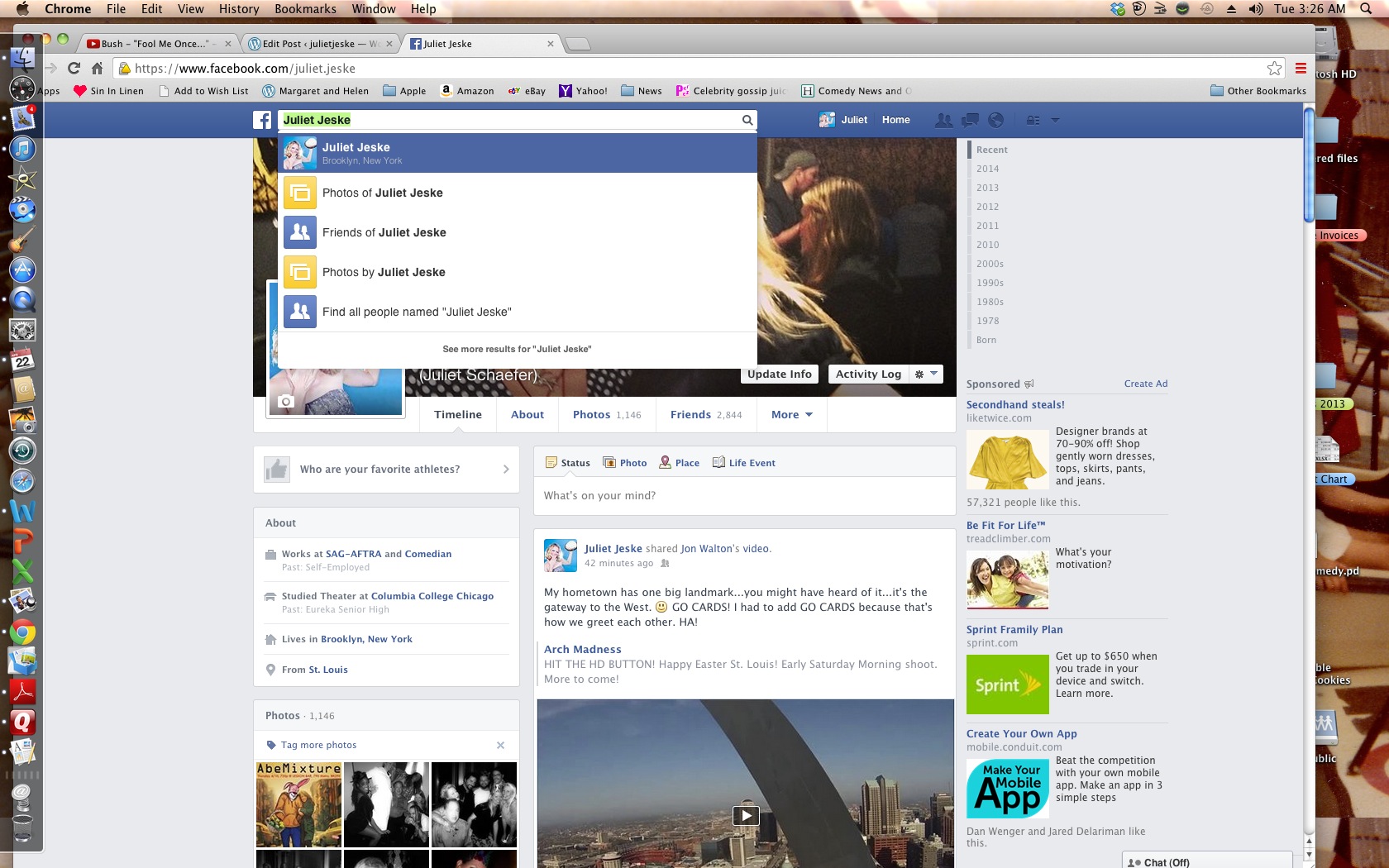This screenshot has width=1389, height=868.
Task: Open Activity Log gear dropdown
Action: (925, 374)
